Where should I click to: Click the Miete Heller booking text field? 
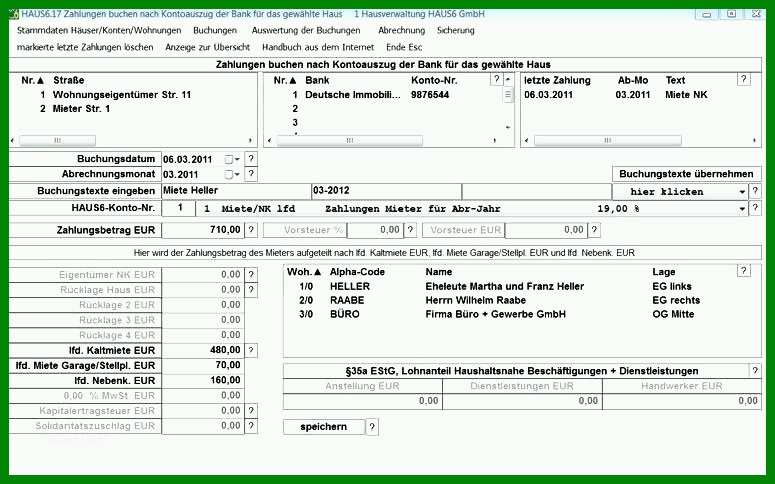click(x=236, y=190)
